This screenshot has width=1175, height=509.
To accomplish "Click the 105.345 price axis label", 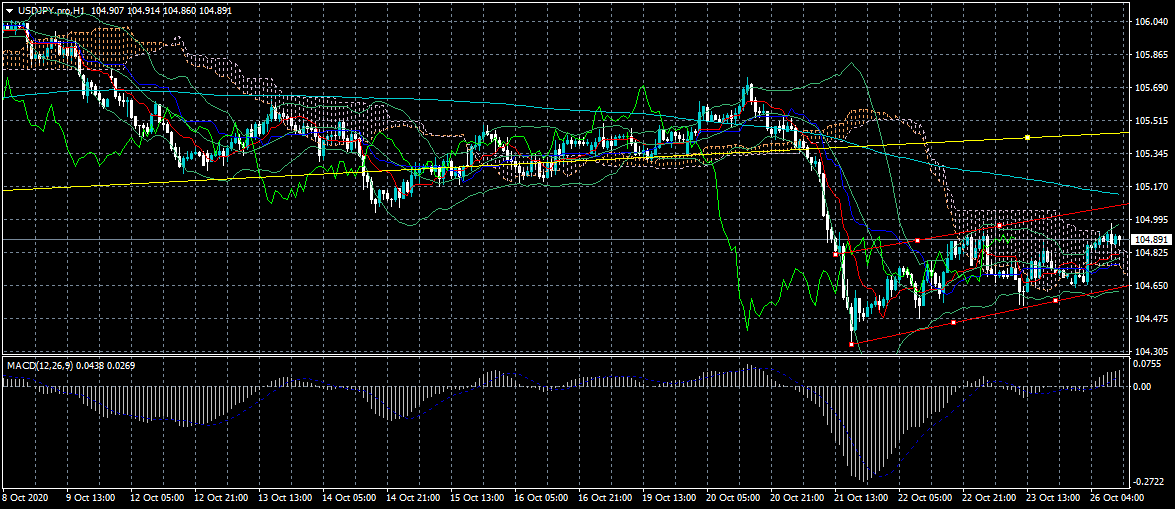I will coord(1152,154).
